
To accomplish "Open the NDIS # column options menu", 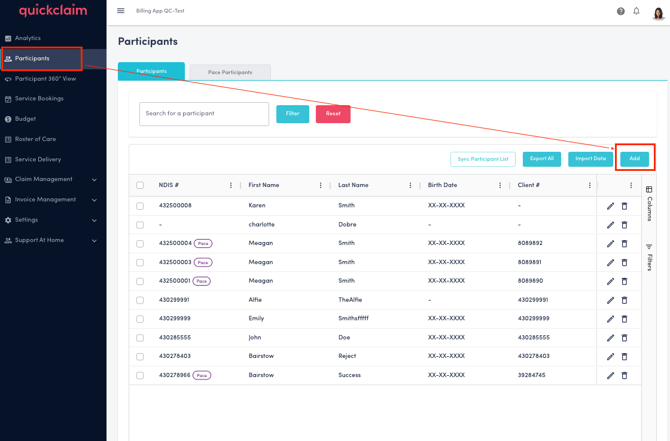I will pos(231,185).
